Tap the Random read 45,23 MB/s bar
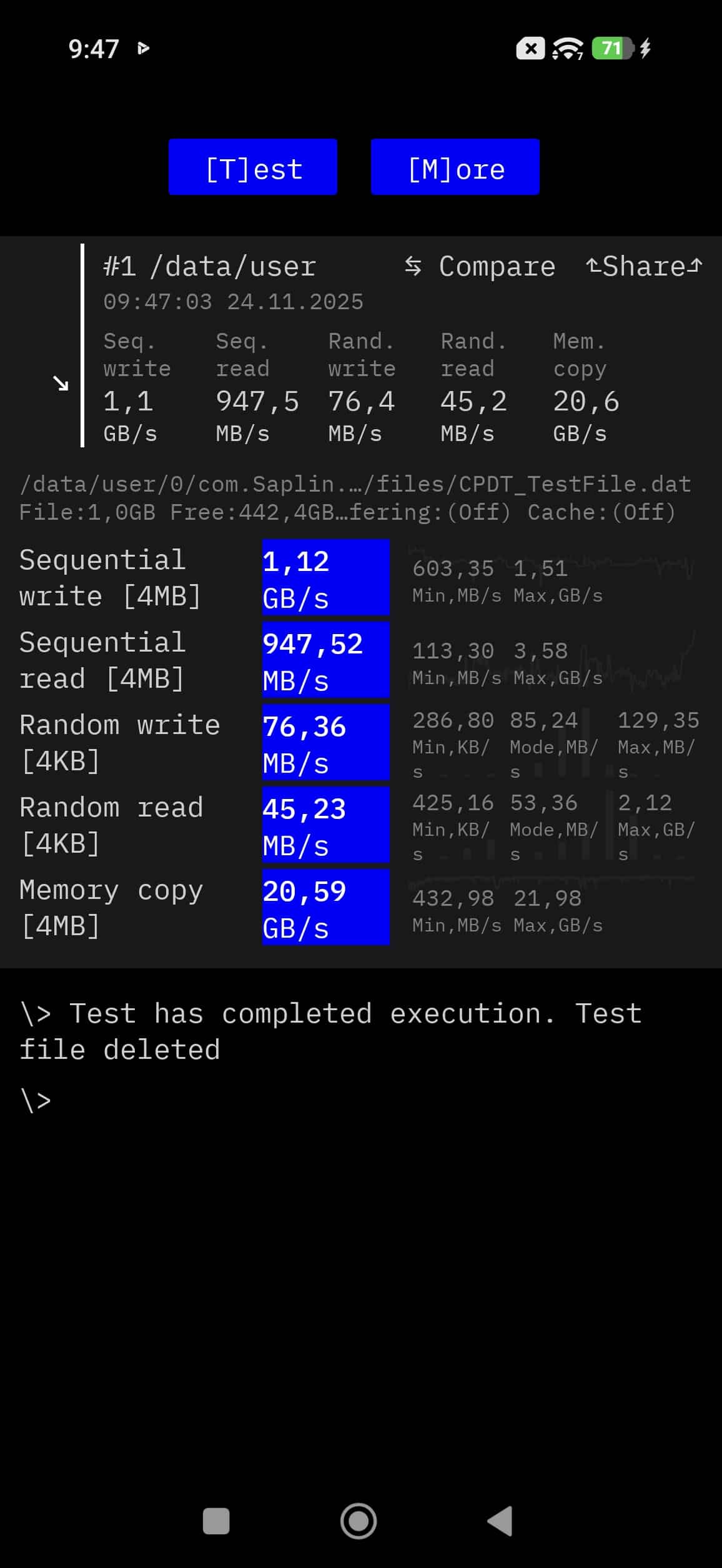This screenshot has width=722, height=1568. pyautogui.click(x=325, y=825)
